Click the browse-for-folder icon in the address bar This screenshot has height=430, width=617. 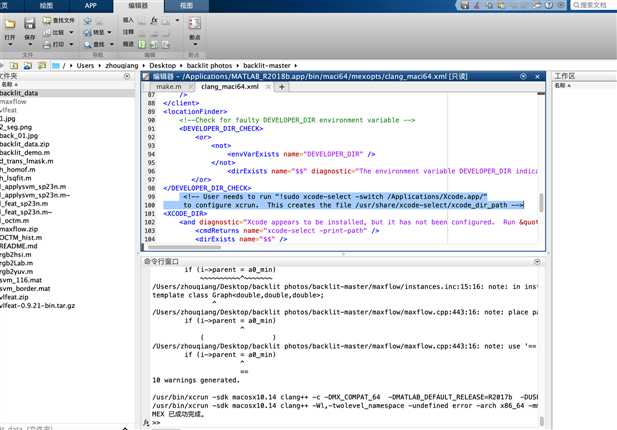coord(28,66)
